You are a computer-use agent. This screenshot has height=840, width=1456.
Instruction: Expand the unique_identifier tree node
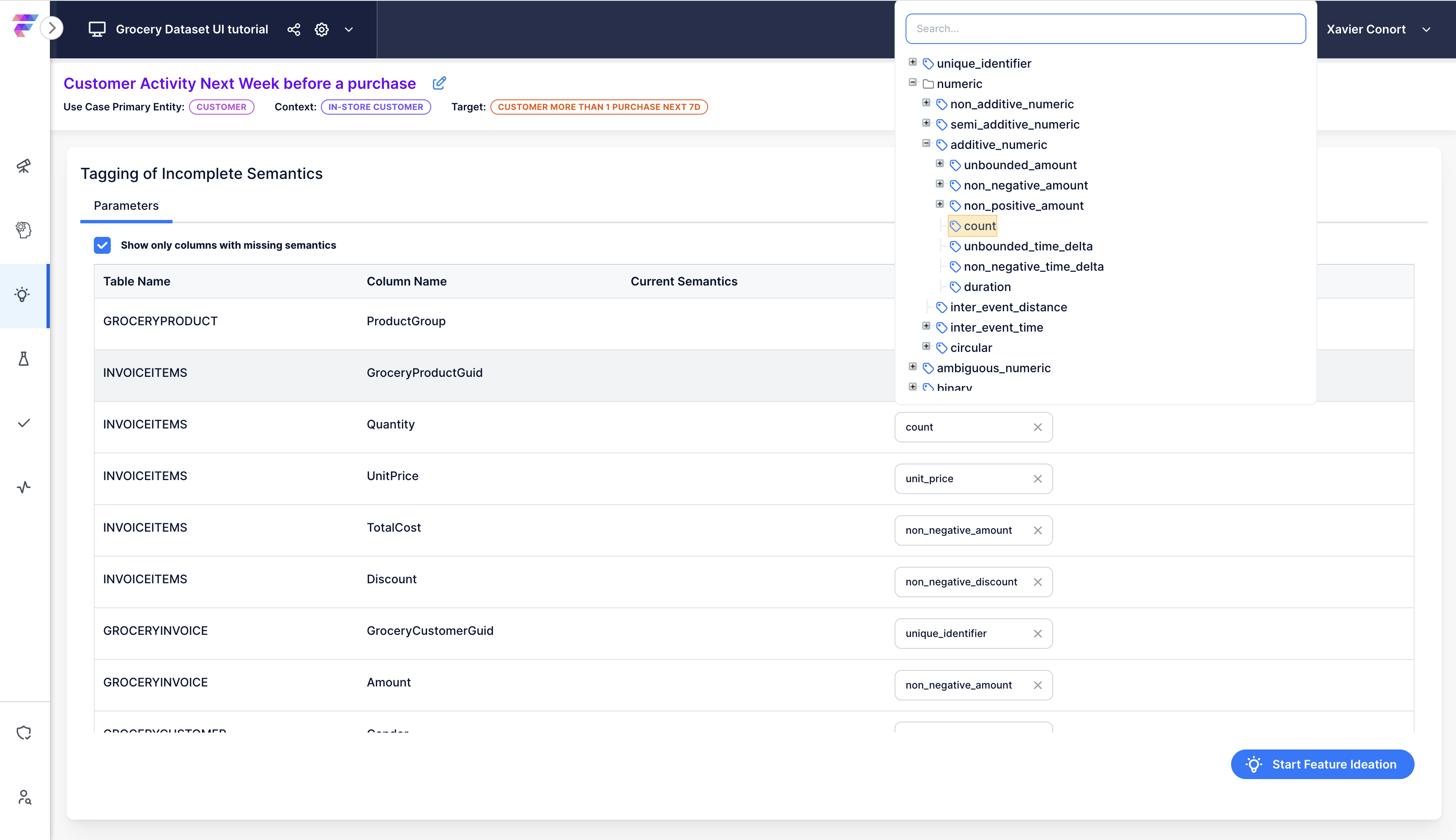pyautogui.click(x=913, y=62)
